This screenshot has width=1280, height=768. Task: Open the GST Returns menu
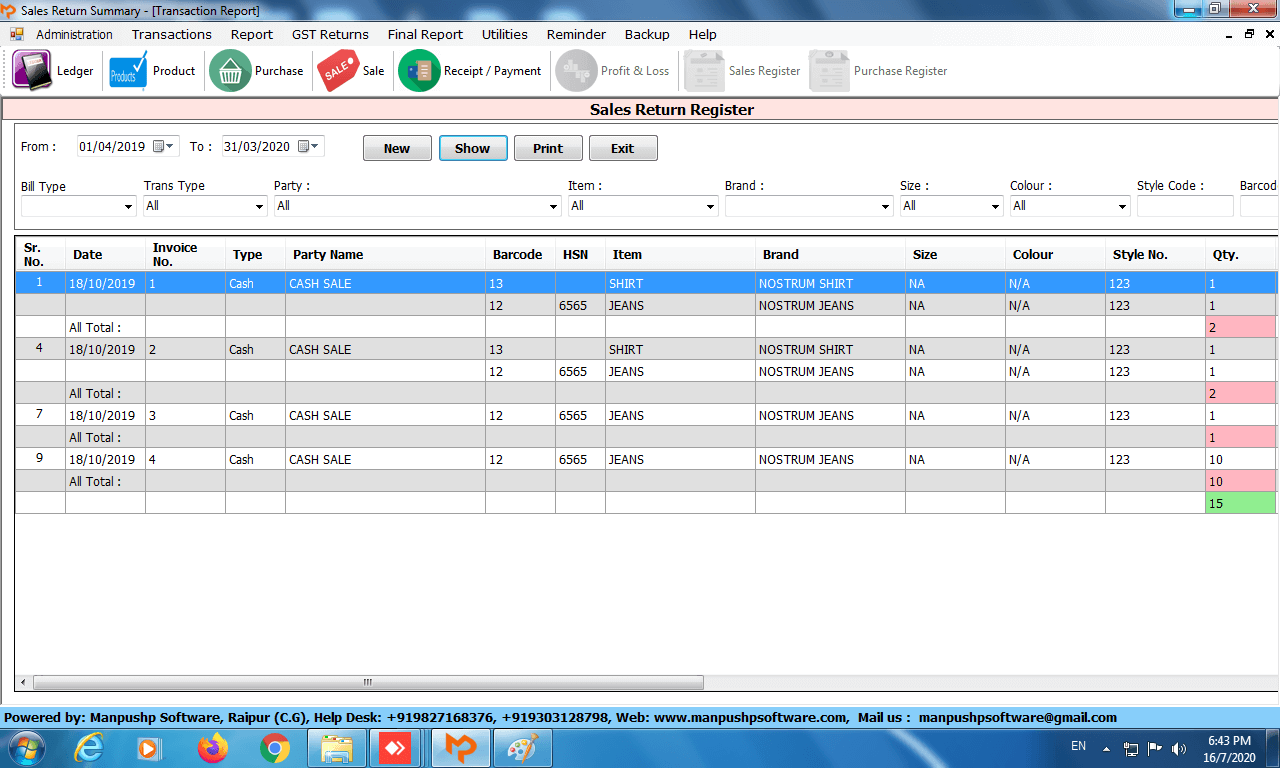tap(330, 34)
